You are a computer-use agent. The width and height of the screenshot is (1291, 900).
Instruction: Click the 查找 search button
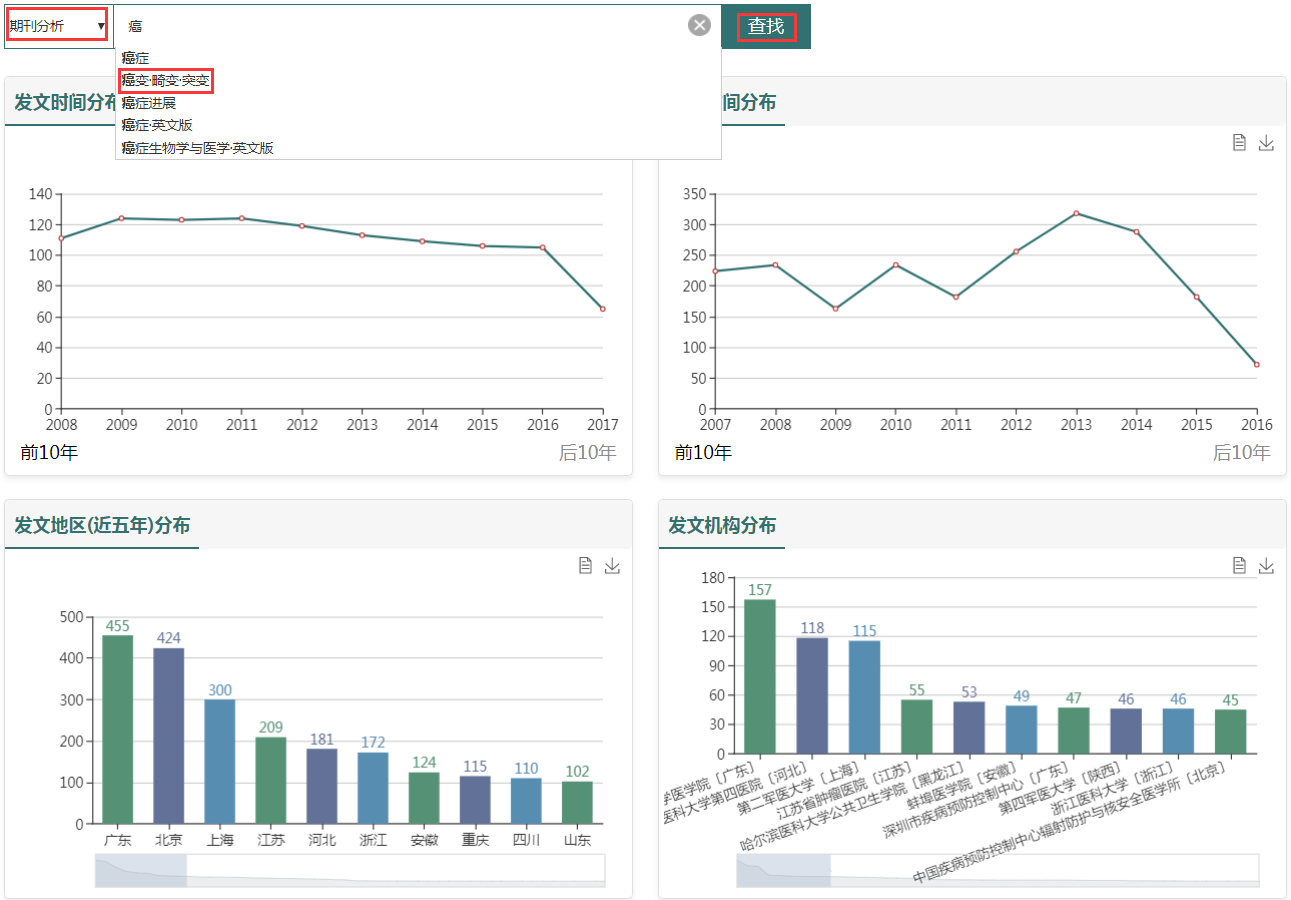point(766,27)
